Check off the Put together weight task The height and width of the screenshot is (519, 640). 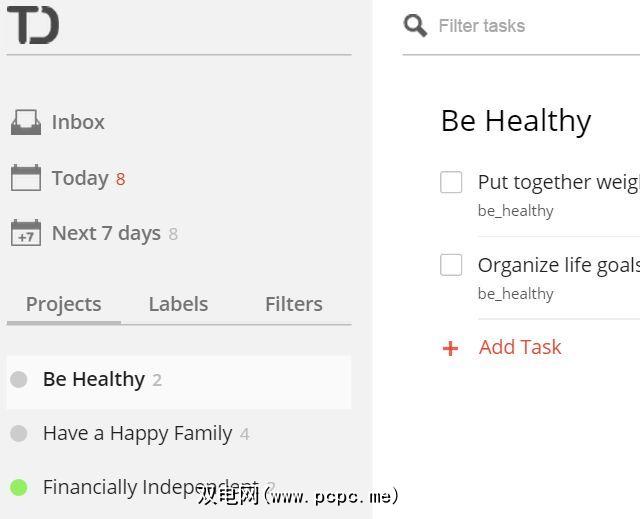[x=452, y=182]
